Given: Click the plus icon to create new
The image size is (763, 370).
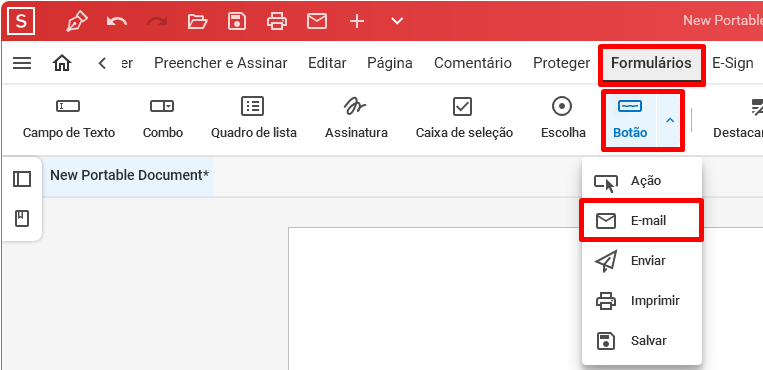Looking at the screenshot, I should (357, 21).
